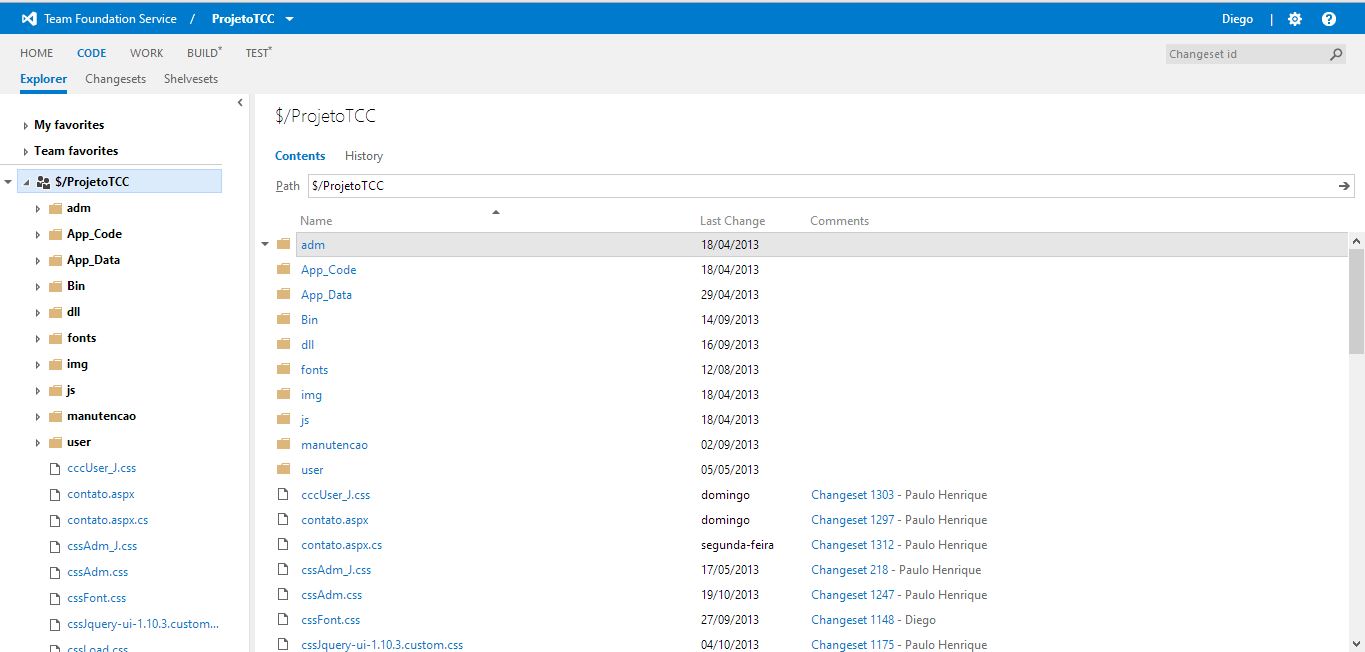This screenshot has width=1365, height=652.
Task: Open the WORK hub
Action: 146,53
